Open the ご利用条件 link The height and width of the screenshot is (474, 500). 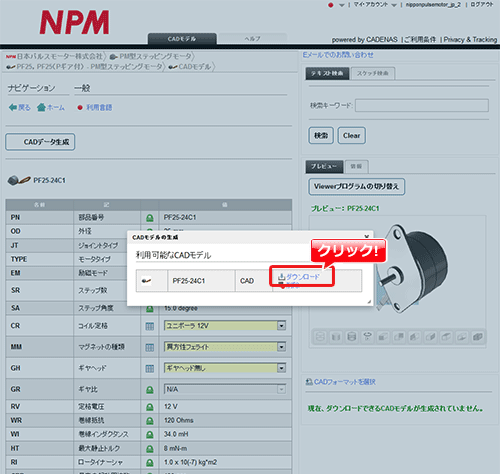pyautogui.click(x=420, y=40)
